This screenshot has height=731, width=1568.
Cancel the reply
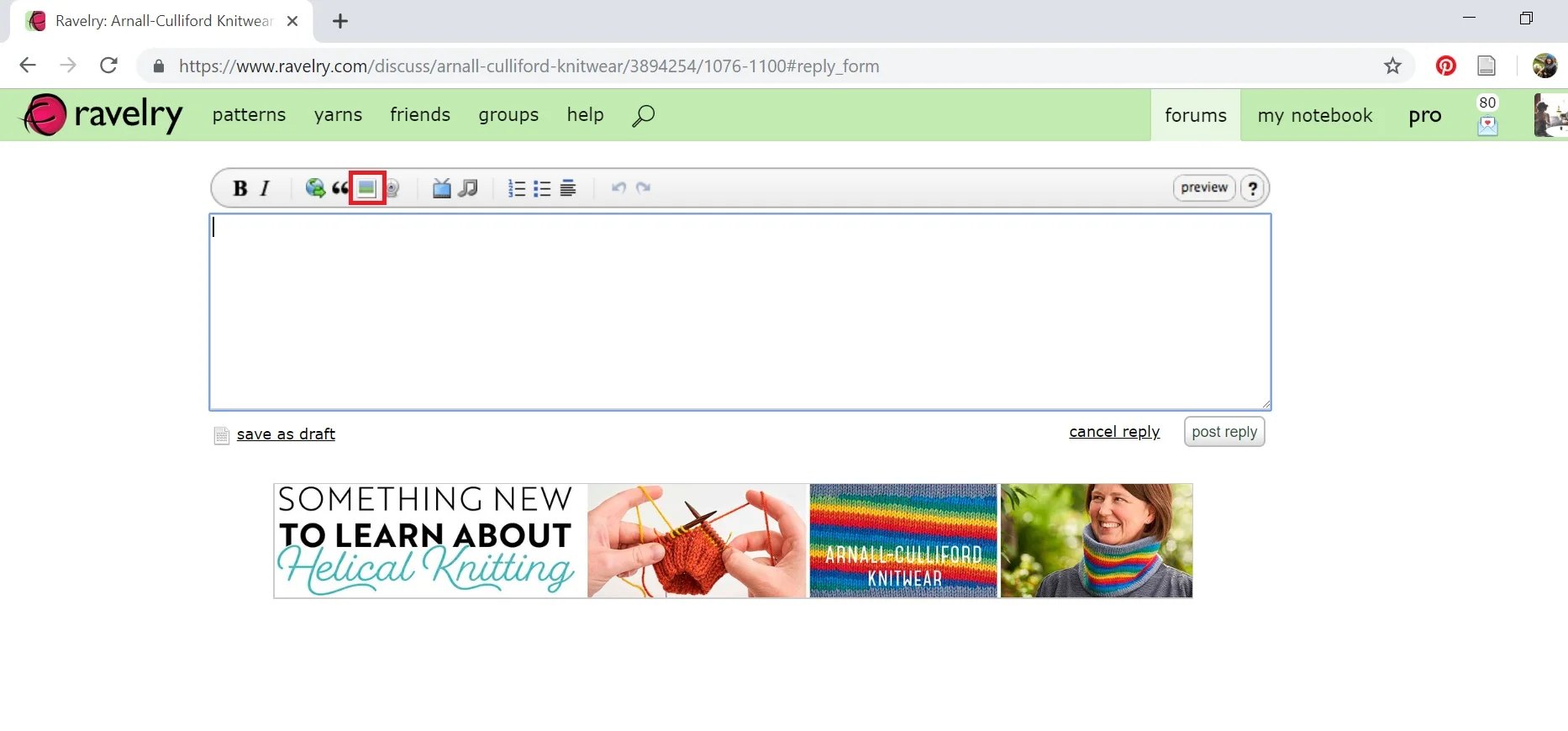1114,431
